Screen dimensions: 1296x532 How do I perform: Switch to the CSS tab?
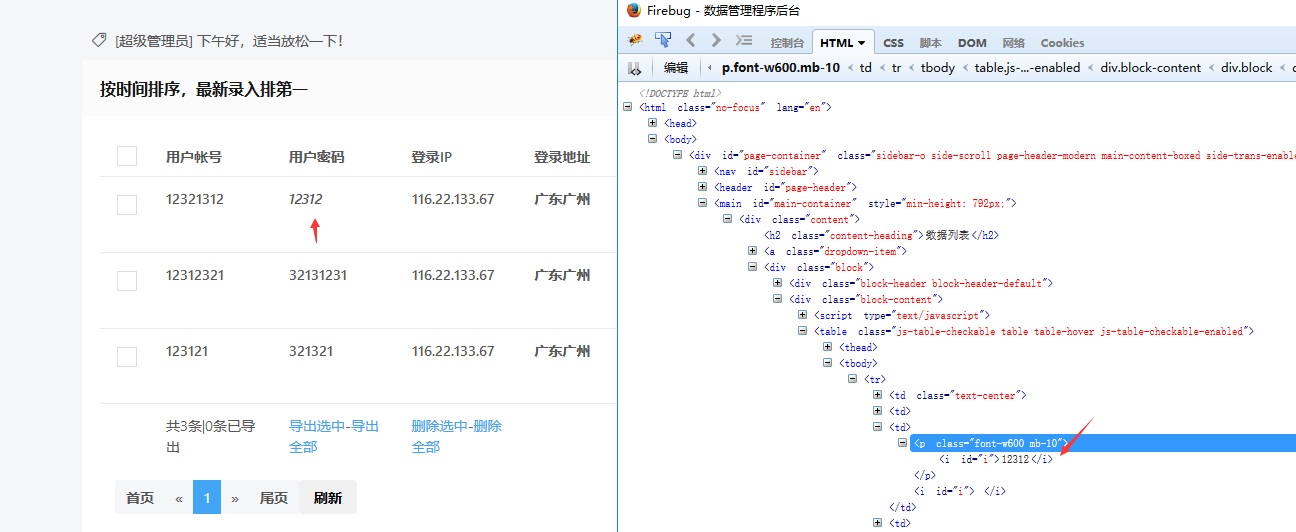(x=893, y=43)
